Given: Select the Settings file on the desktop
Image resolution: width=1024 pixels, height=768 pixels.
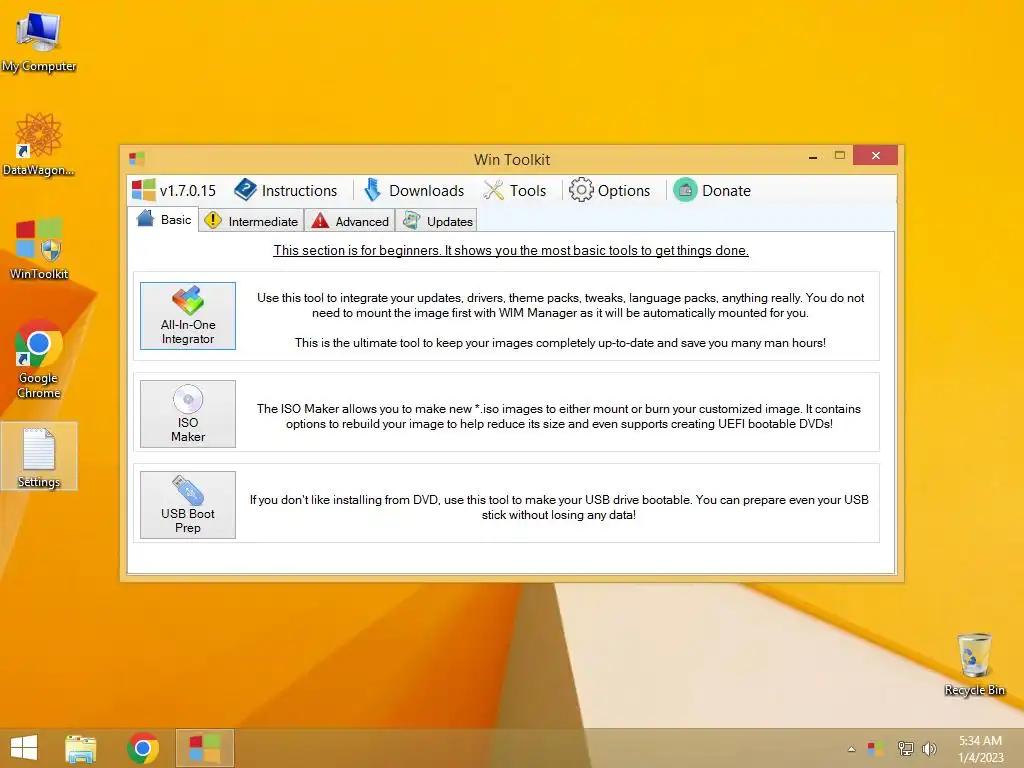Looking at the screenshot, I should [x=39, y=456].
